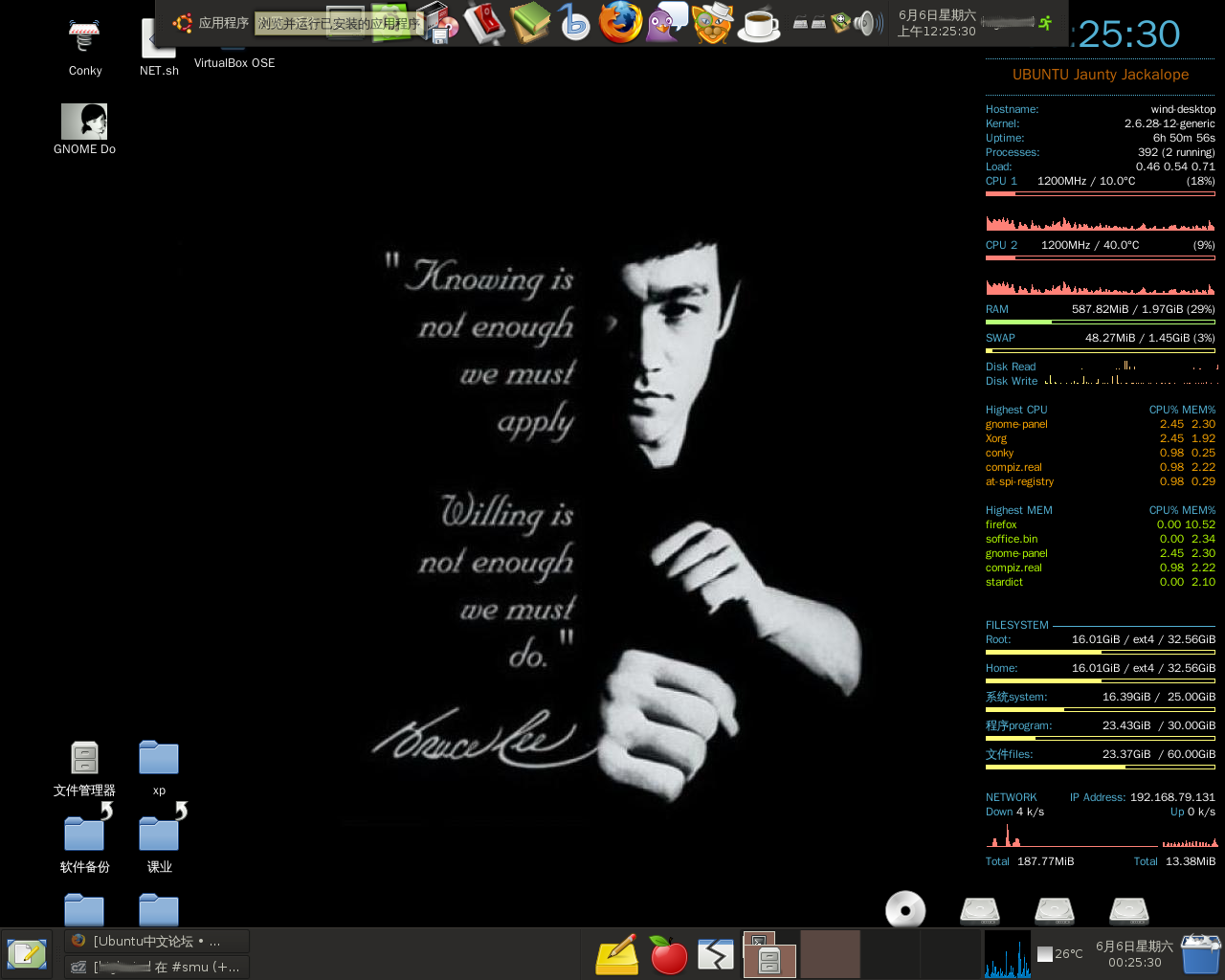Click the 'NETWORK' section heading
1225x980 pixels.
1012,797
